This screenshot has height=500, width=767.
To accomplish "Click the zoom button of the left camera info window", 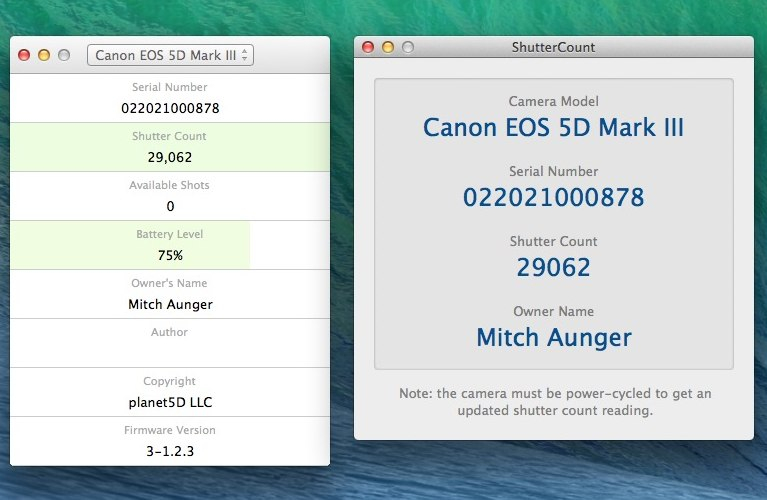I will 64,55.
